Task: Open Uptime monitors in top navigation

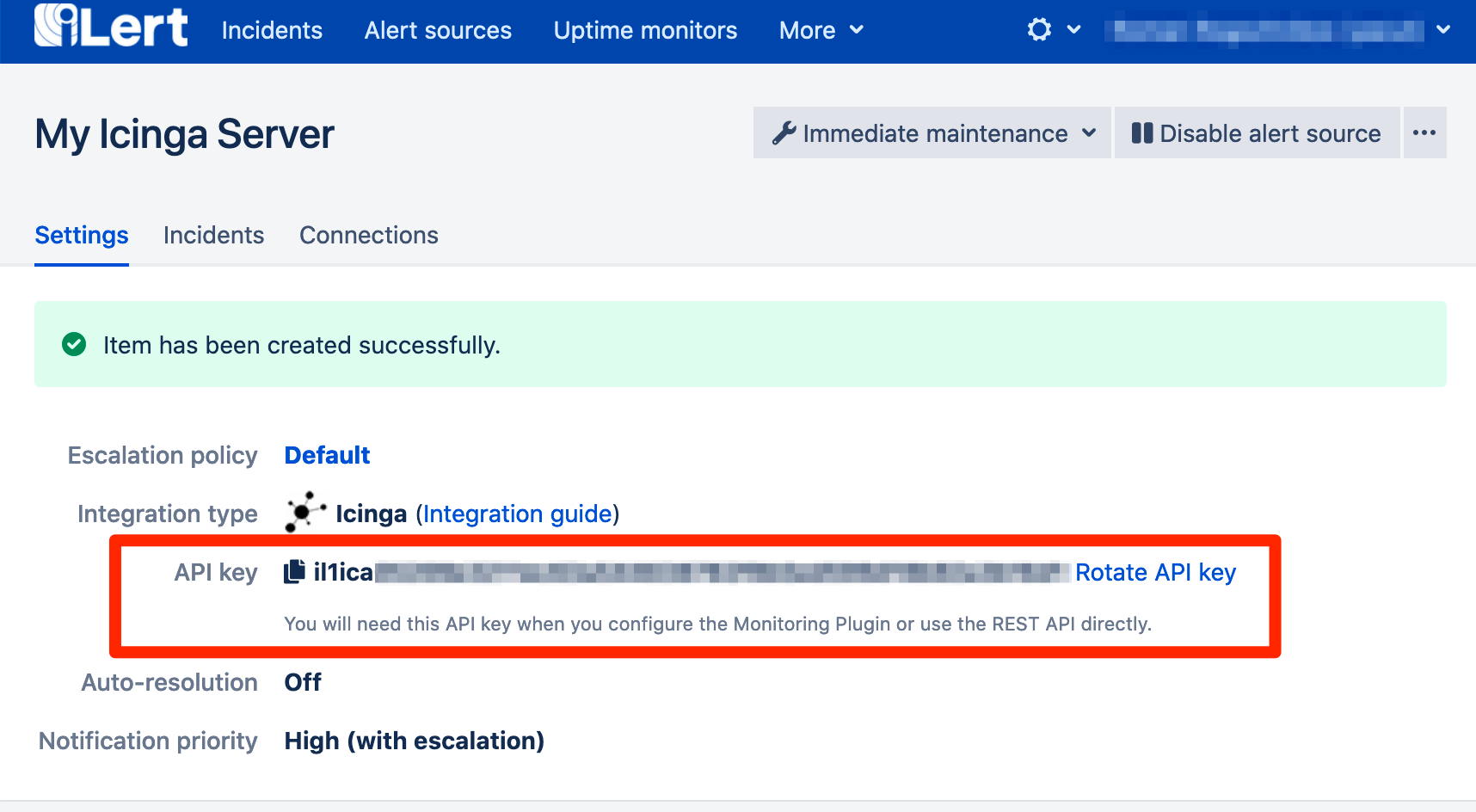Action: tap(645, 30)
